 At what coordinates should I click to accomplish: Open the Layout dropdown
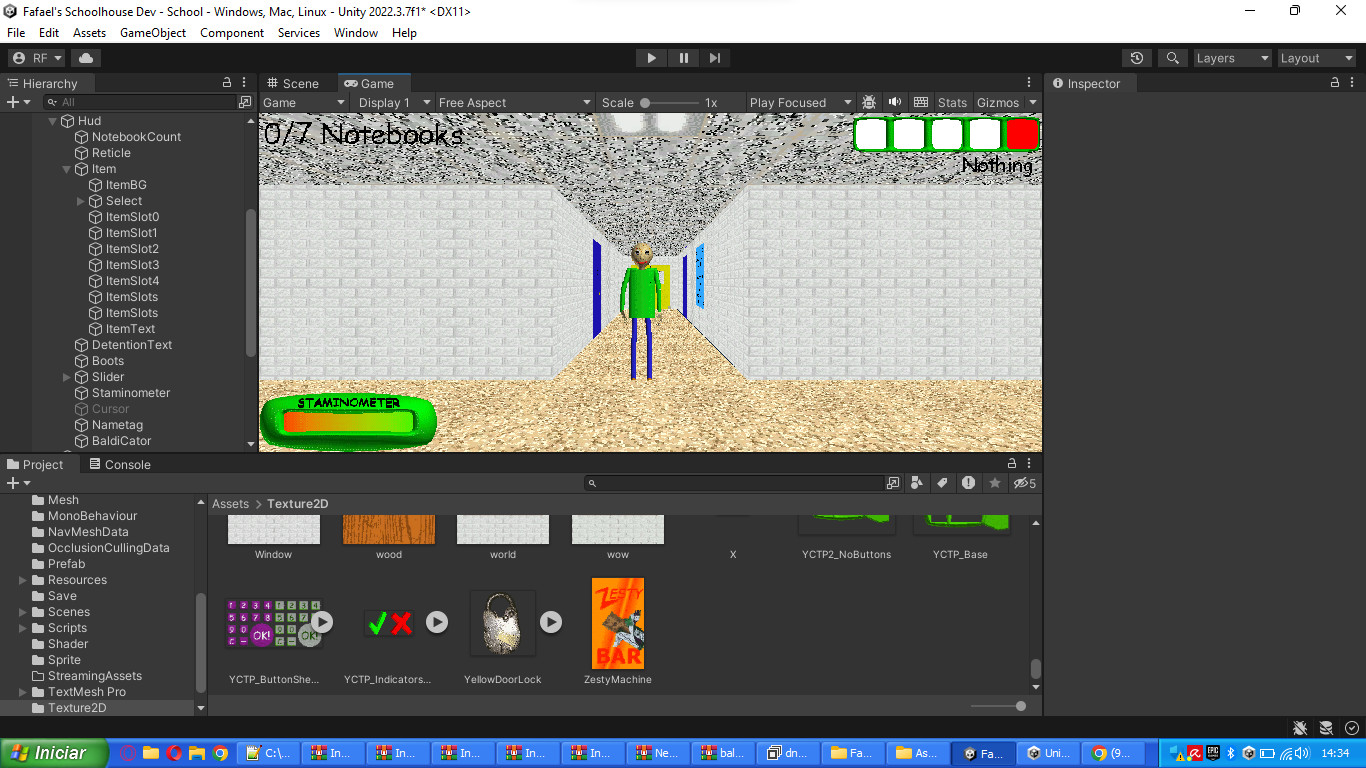[x=1317, y=58]
